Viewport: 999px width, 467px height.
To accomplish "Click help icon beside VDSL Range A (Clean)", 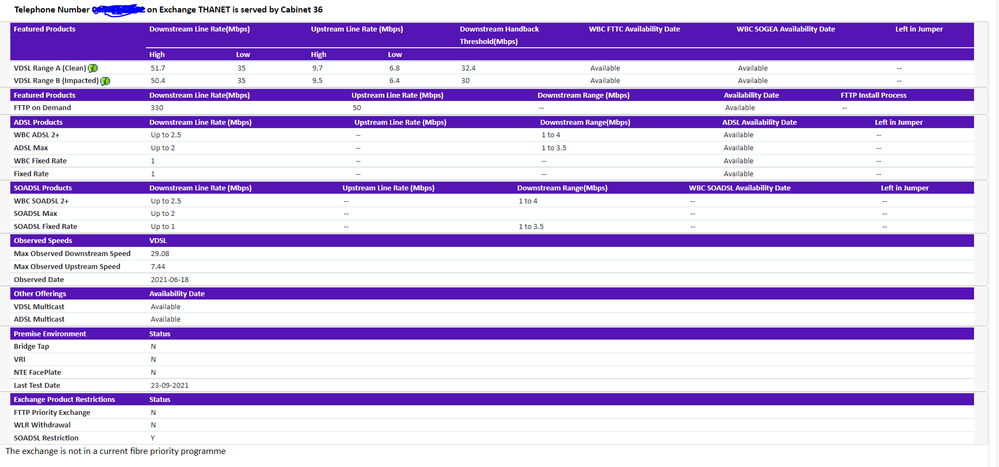I will tap(106, 67).
